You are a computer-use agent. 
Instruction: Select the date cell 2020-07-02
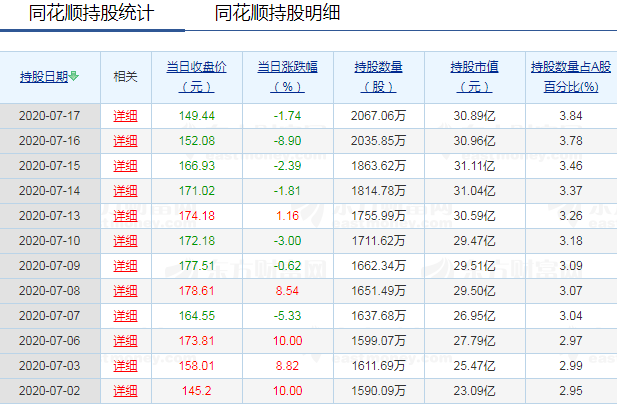(50, 391)
